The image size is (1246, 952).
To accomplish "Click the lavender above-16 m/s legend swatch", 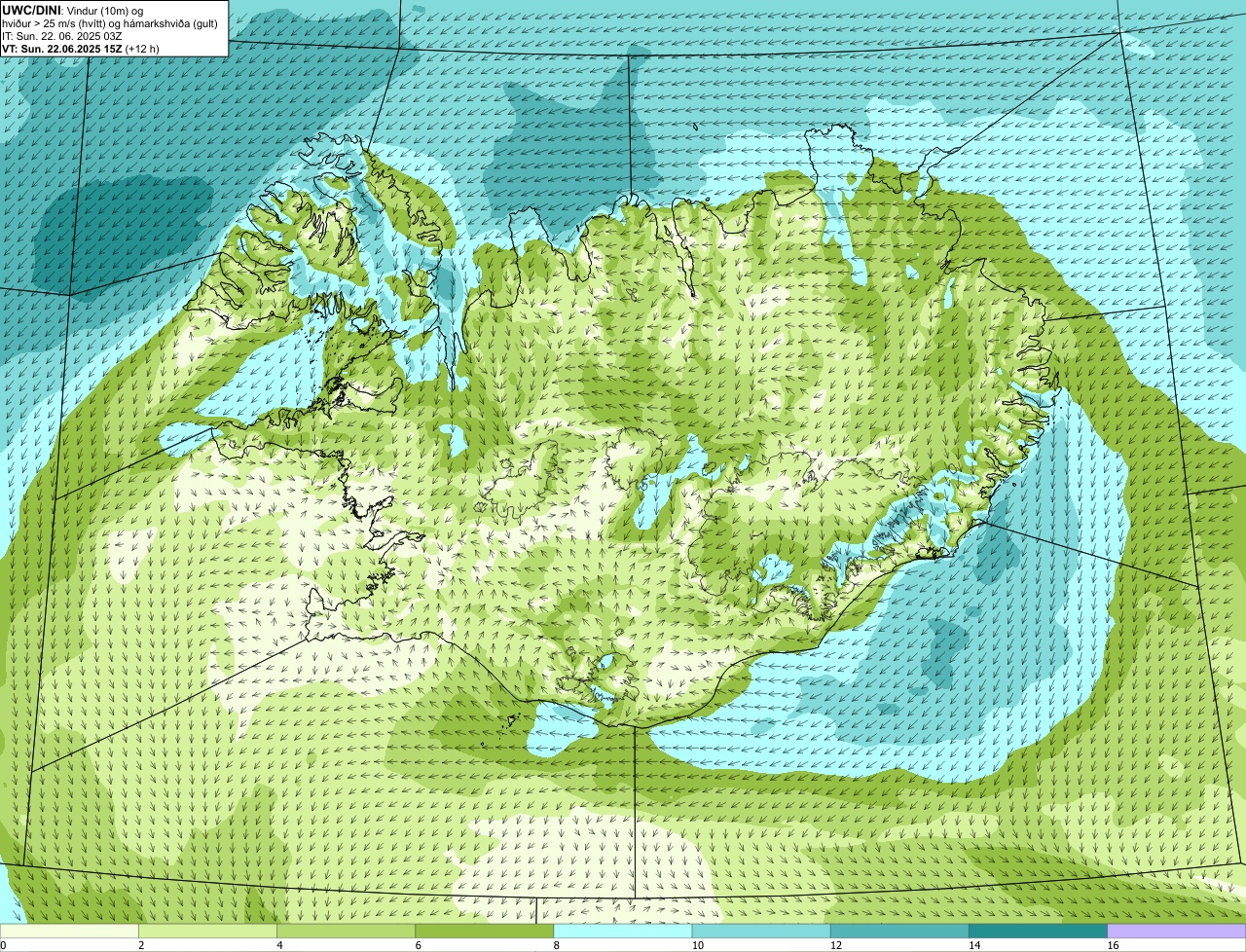I will (1177, 932).
